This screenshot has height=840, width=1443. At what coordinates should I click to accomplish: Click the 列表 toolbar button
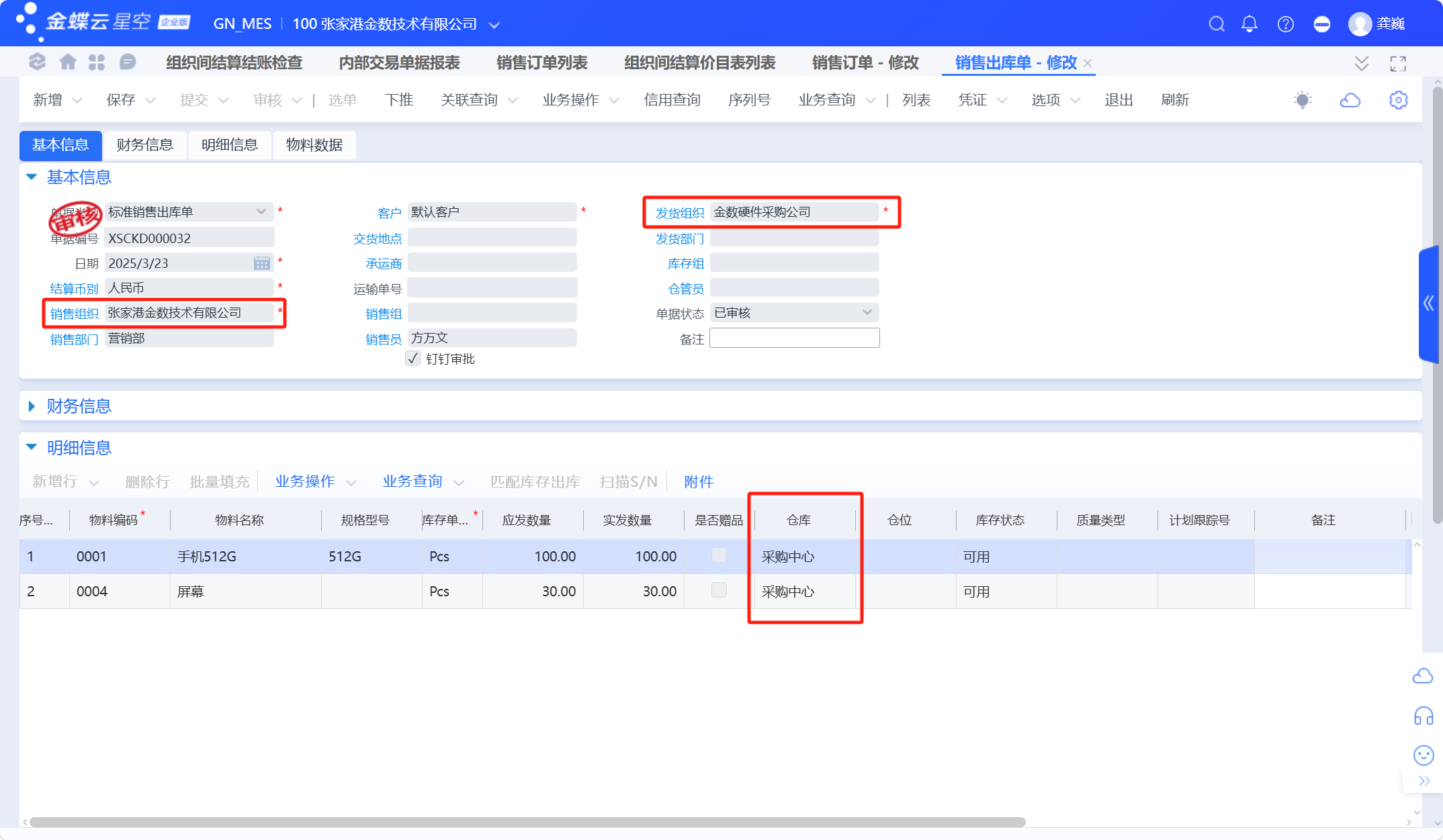tap(916, 100)
